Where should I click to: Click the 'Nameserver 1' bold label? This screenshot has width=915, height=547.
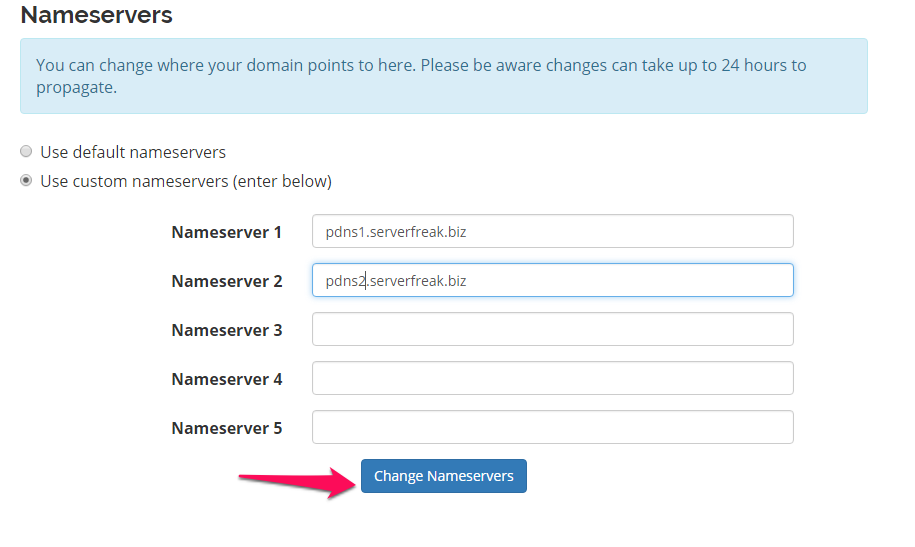(226, 232)
